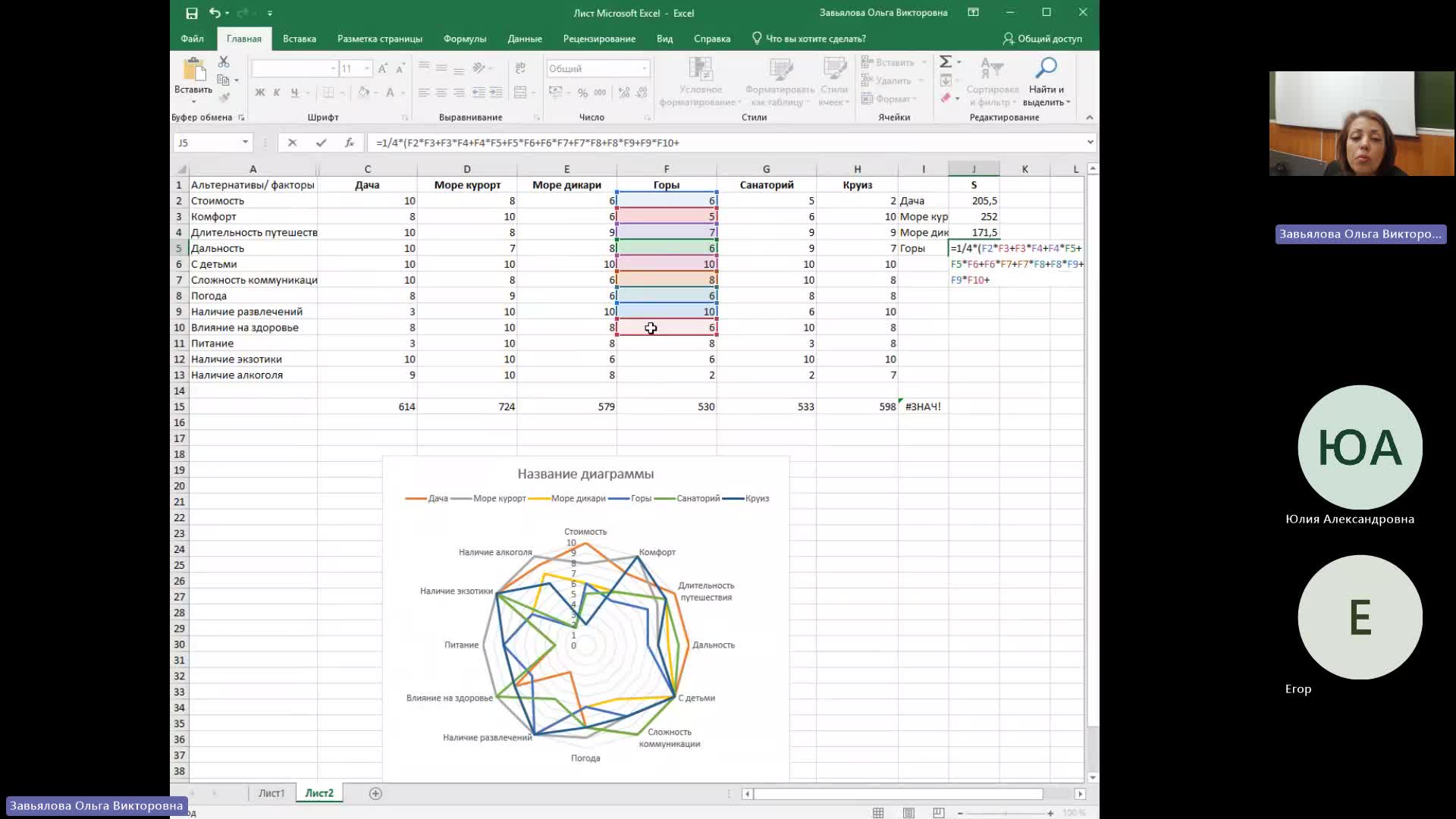Click the decrease font size icon
1456x819 pixels.
400,68
